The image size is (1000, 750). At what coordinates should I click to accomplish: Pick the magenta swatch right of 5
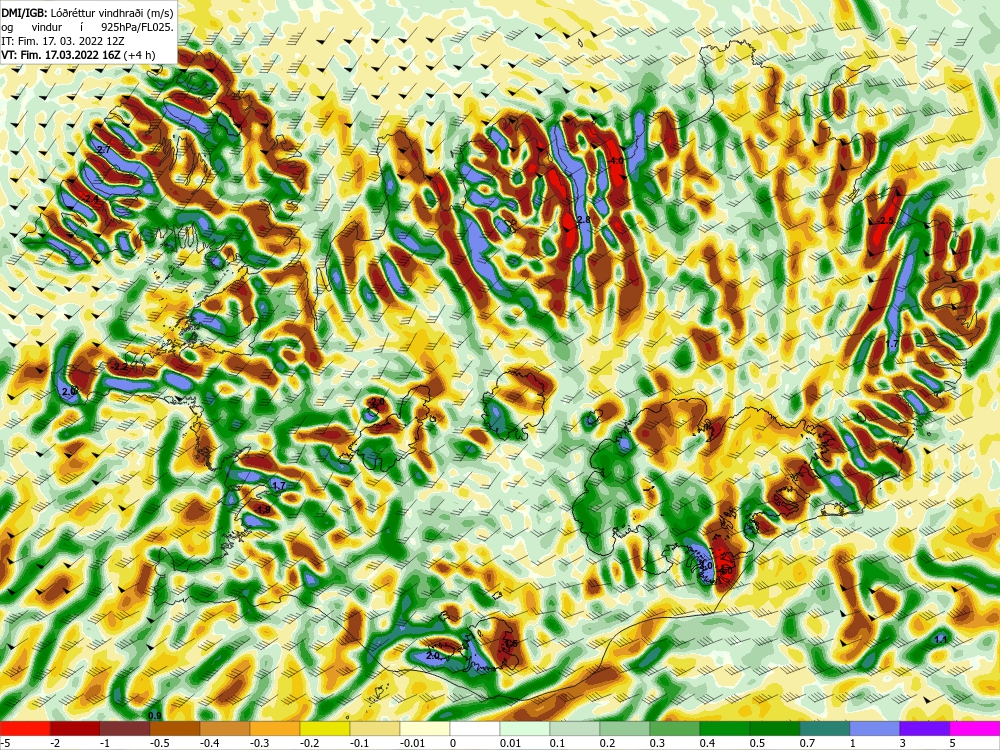pos(975,728)
